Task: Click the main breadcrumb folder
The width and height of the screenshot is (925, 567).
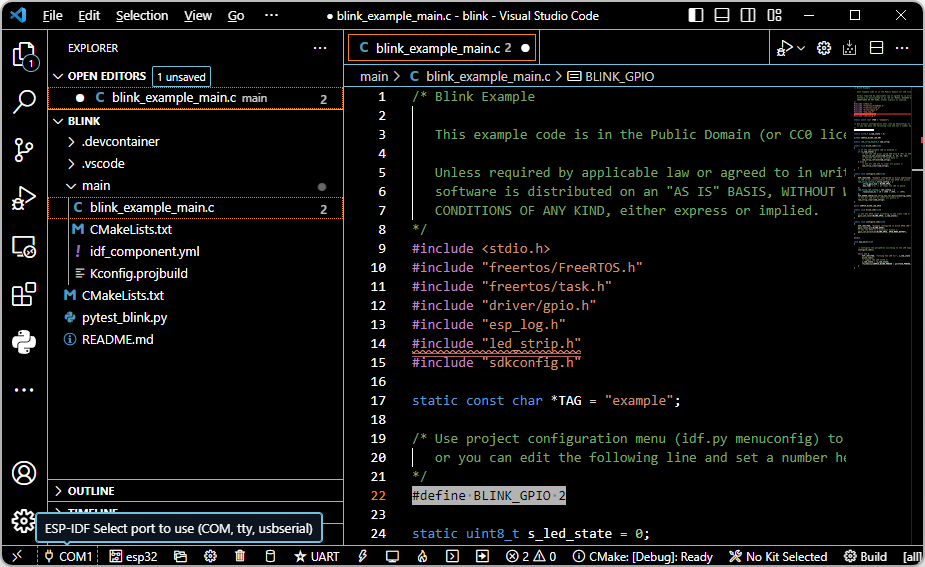Action: 374,77
